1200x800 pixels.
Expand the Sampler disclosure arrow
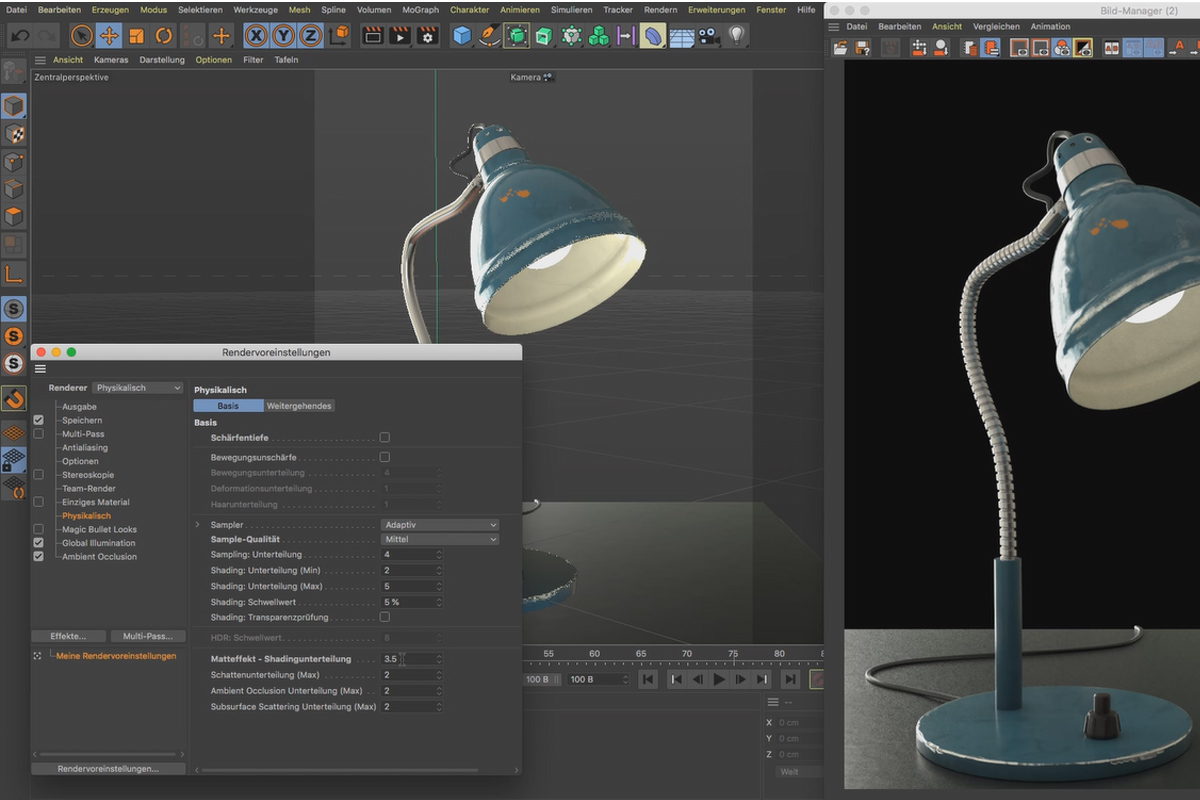[x=197, y=524]
